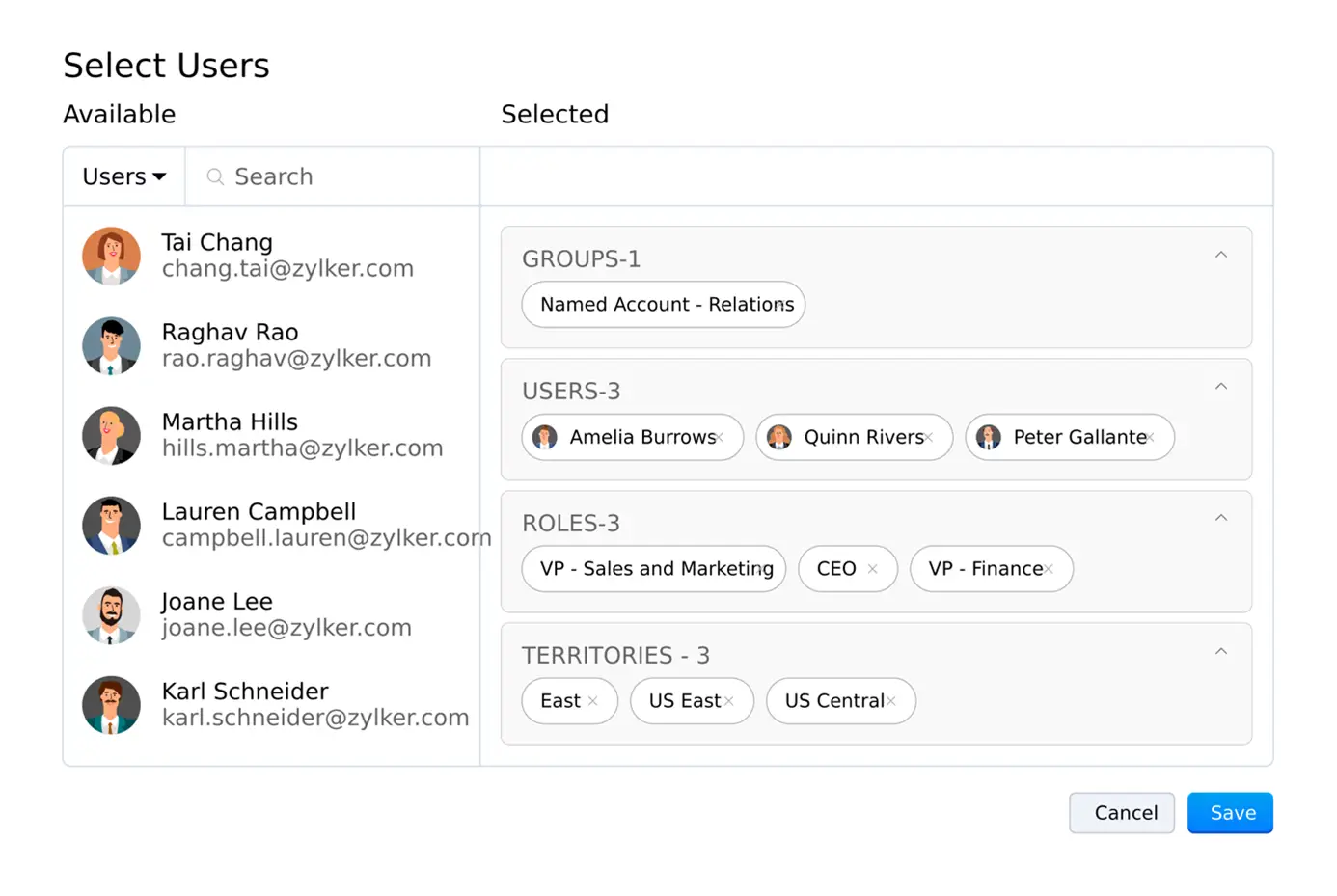Remove Peter Gallante from selected users
This screenshot has height=896, width=1337.
(x=1151, y=438)
